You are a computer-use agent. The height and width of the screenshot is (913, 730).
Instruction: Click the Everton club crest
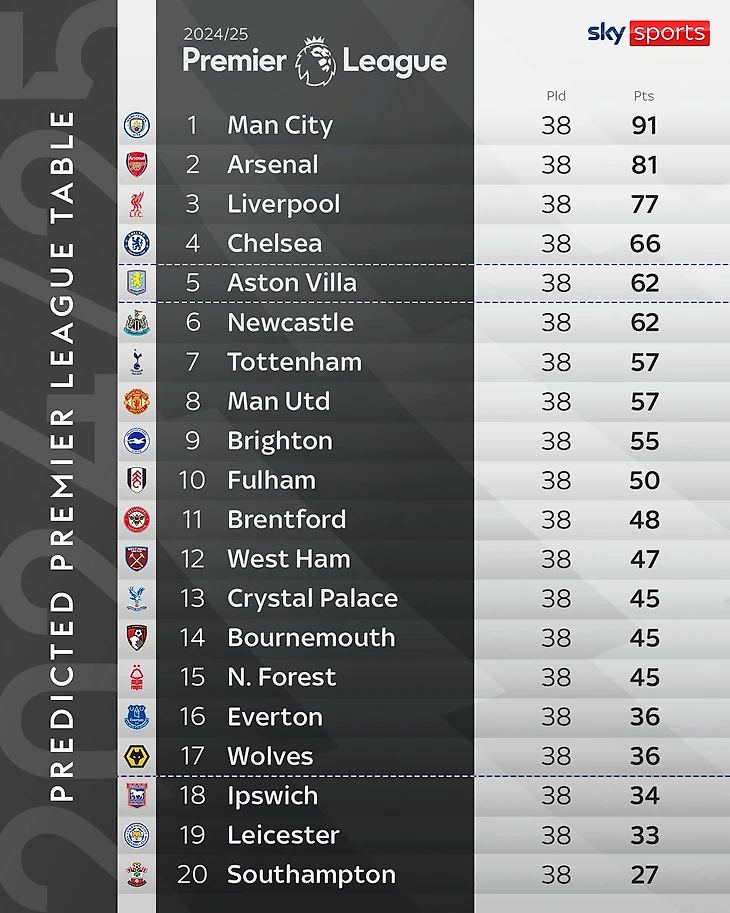137,717
